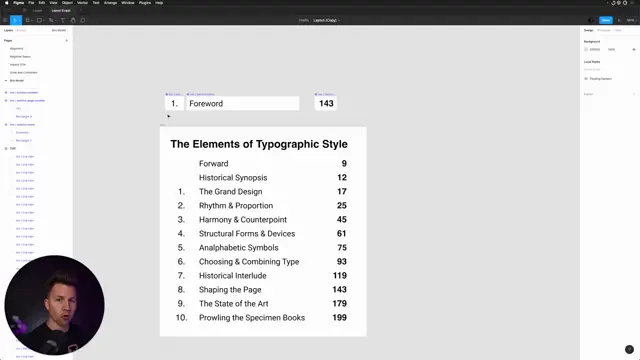Click the Foreword text box on canvas
This screenshot has width=640, height=360.
tap(242, 104)
